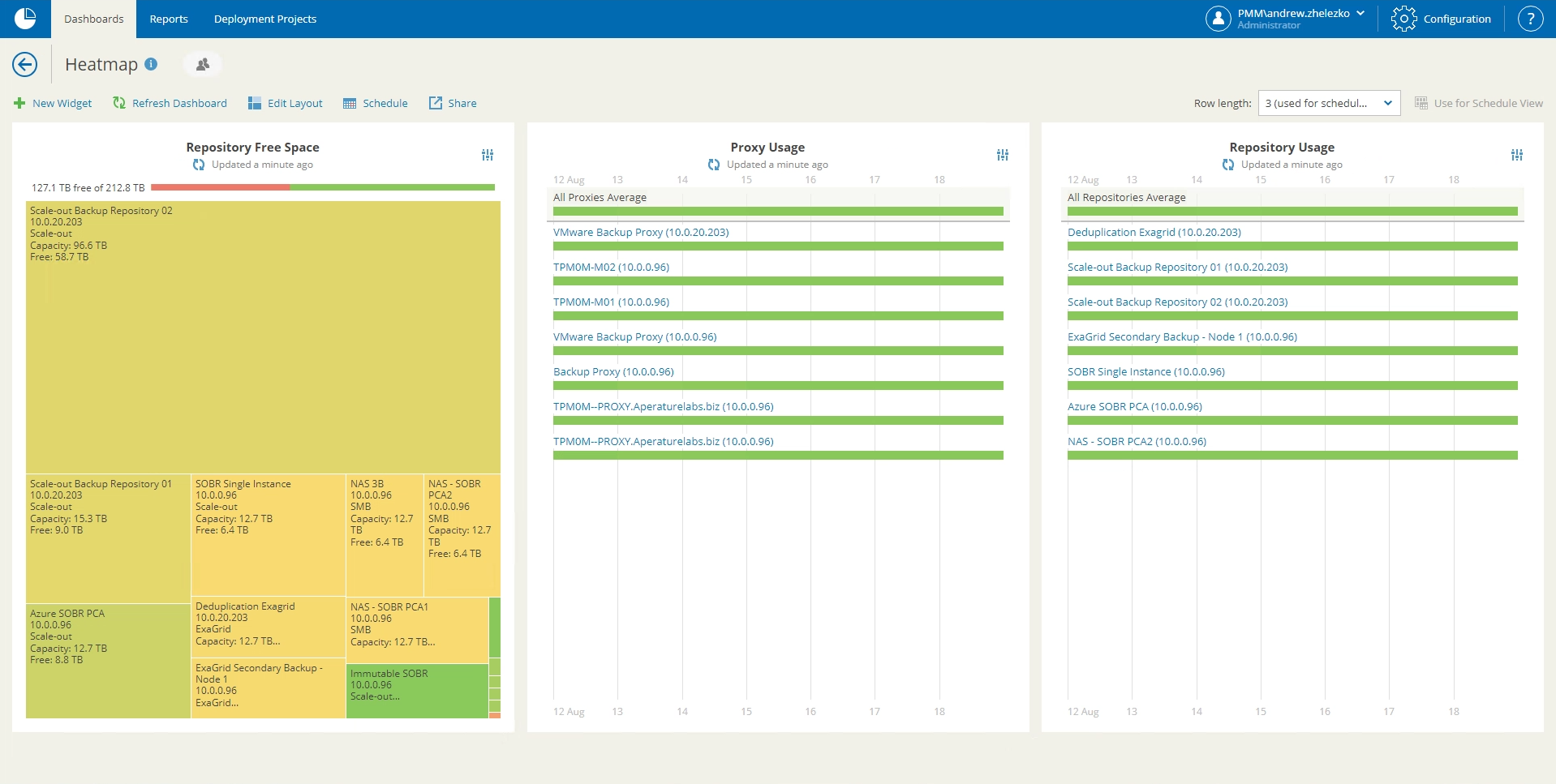
Task: Click Refresh Dashboard
Action: click(x=170, y=103)
